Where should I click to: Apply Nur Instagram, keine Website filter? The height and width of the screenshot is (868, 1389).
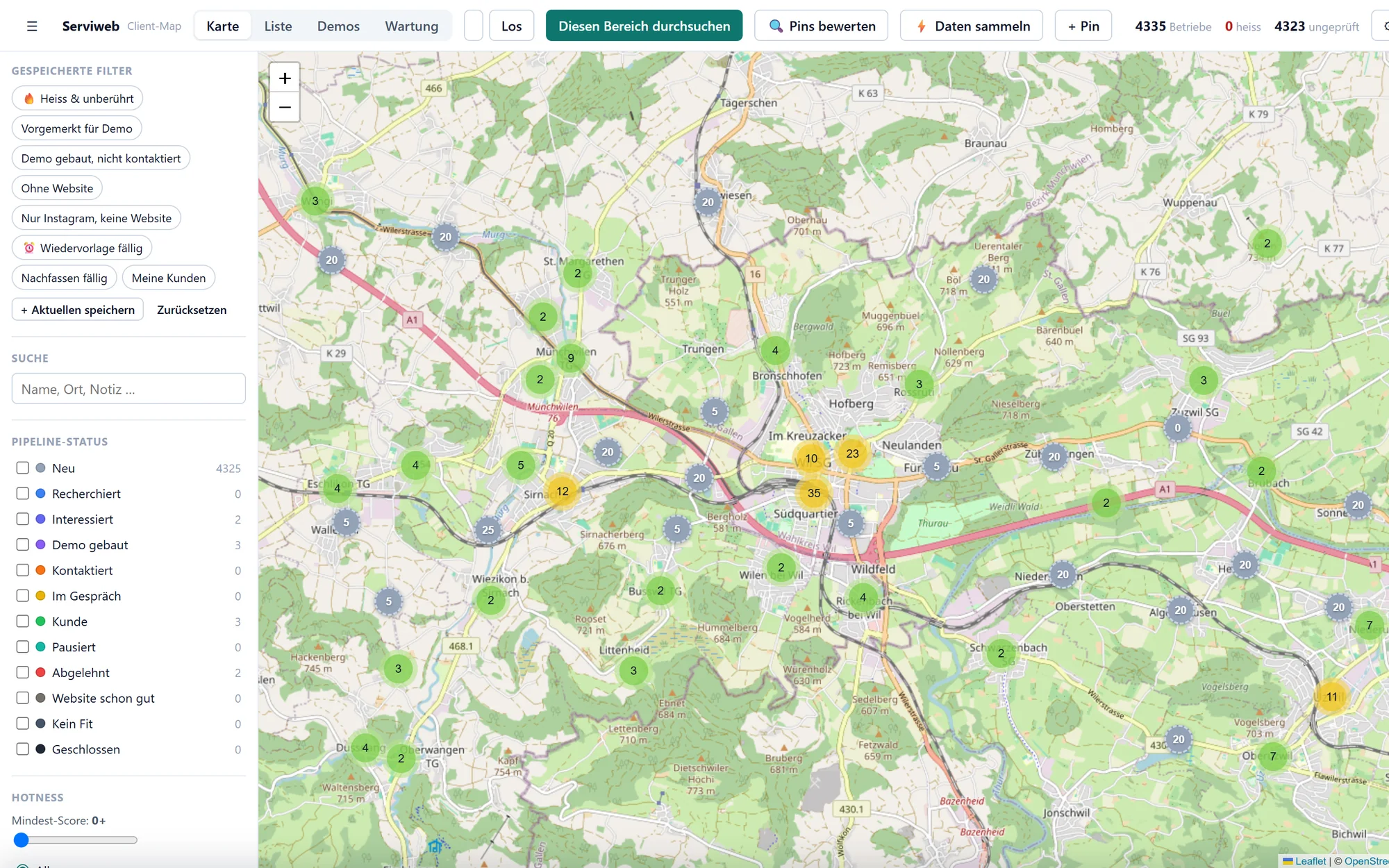tap(97, 218)
